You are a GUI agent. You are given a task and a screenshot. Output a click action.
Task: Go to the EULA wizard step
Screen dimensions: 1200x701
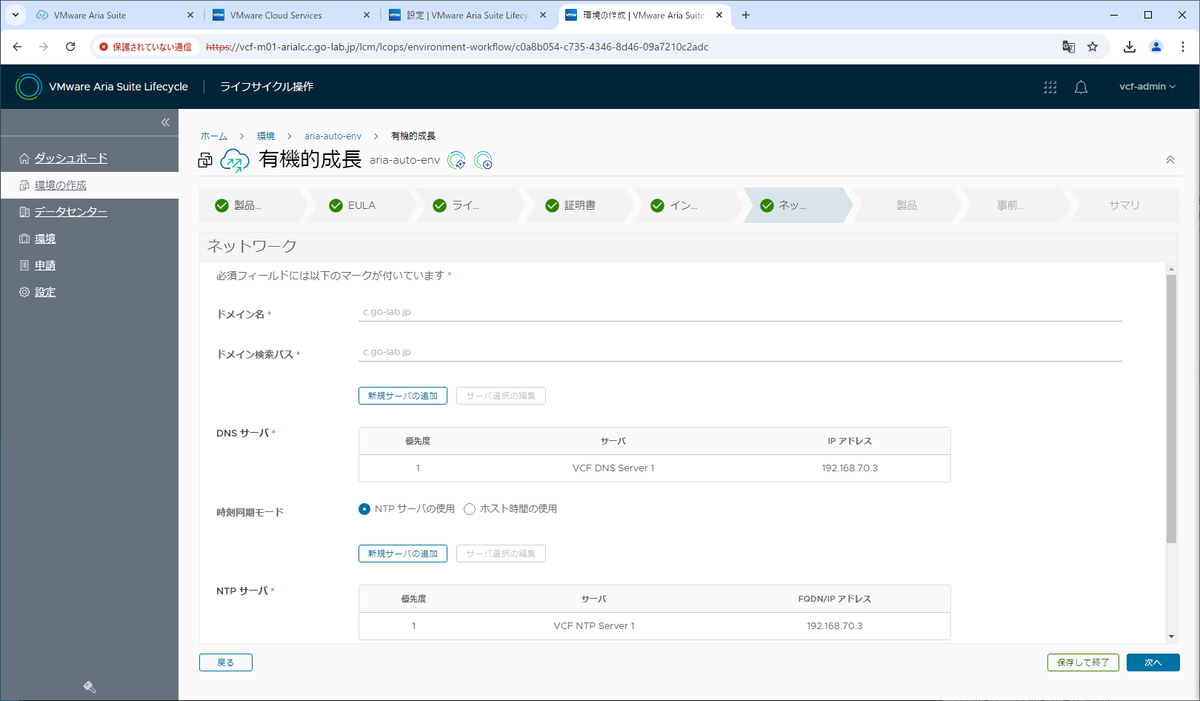coord(362,205)
